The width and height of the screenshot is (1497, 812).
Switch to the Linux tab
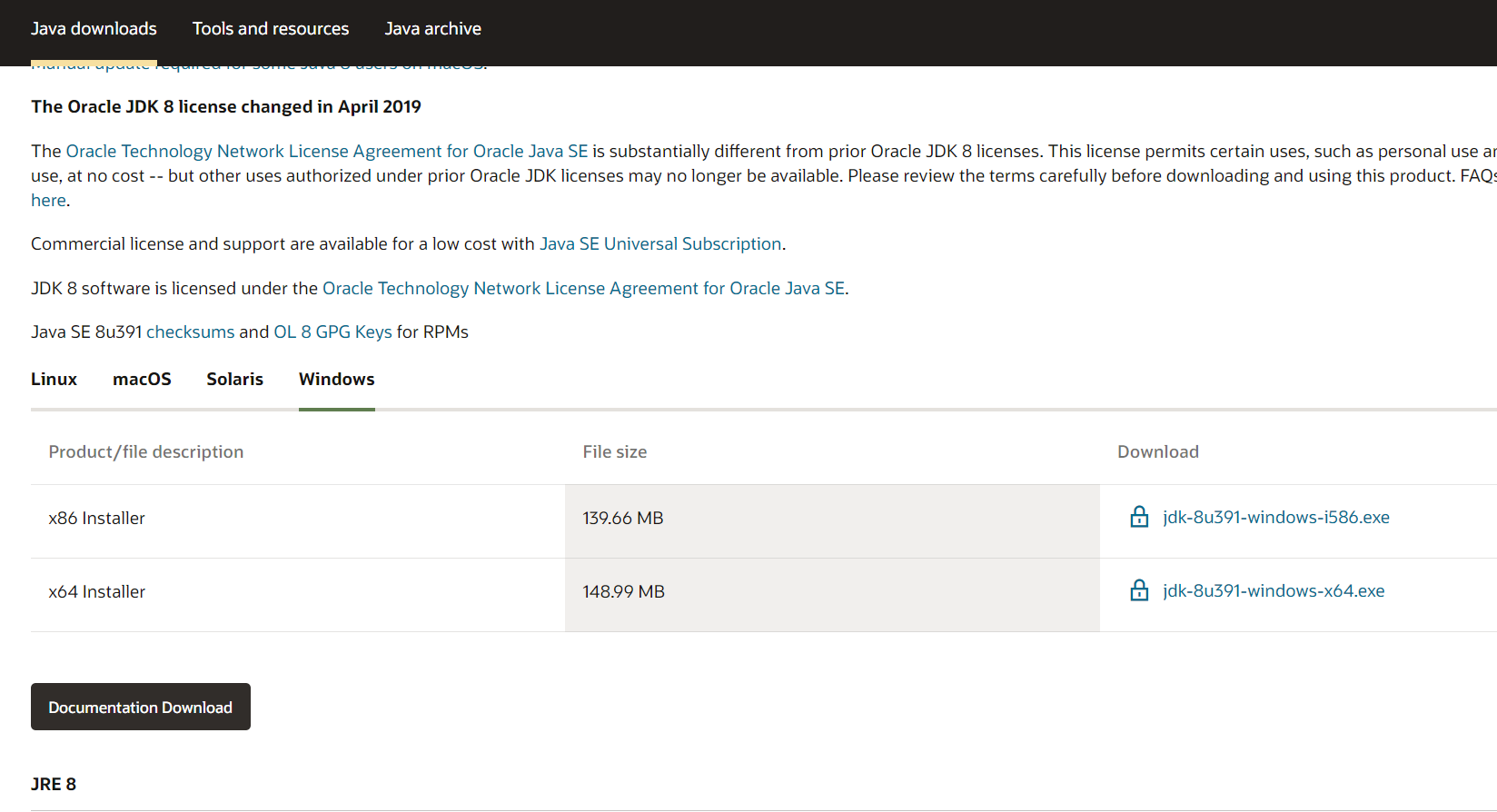point(54,380)
